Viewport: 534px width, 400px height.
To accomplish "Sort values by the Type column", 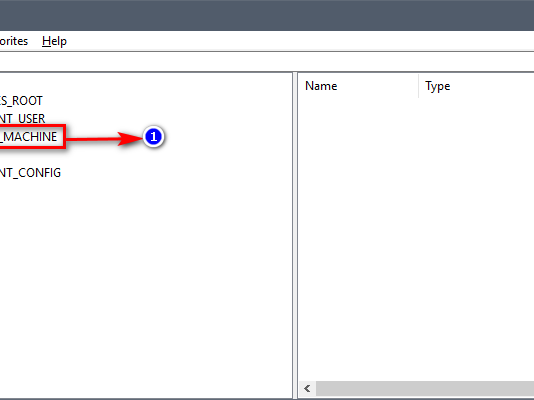I will (476, 86).
